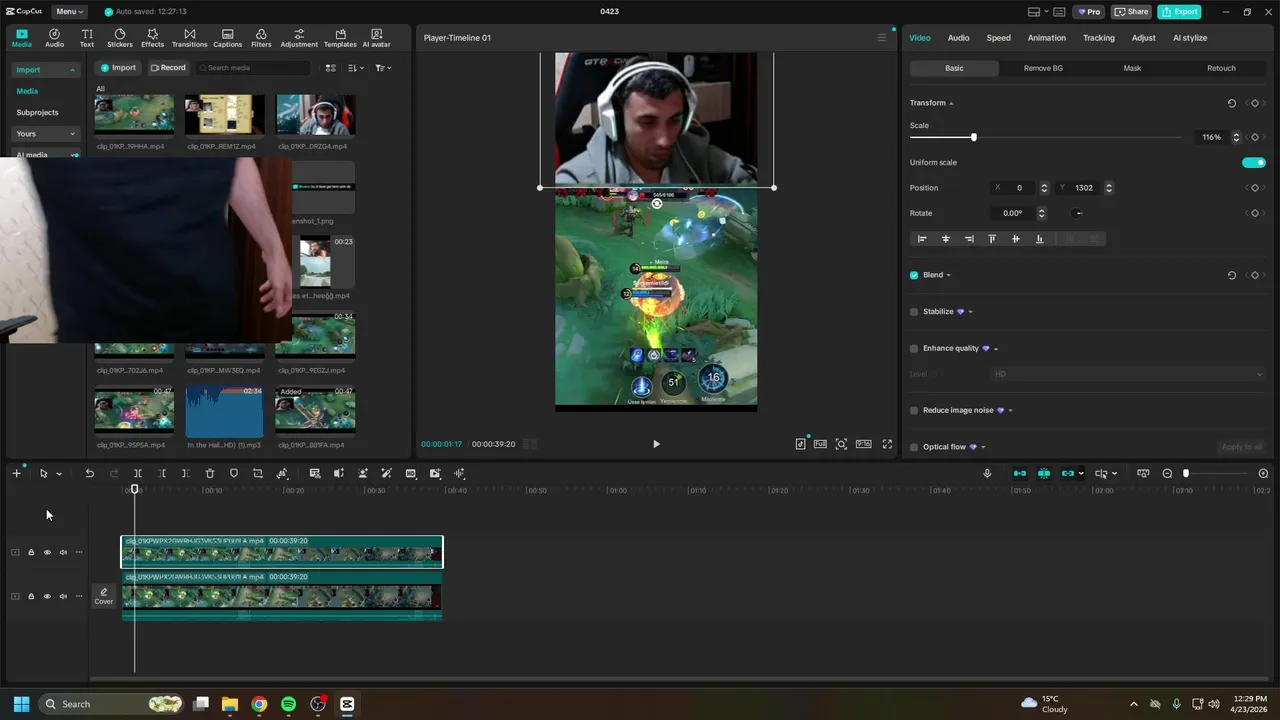
Task: Open the Templates panel
Action: (x=340, y=38)
